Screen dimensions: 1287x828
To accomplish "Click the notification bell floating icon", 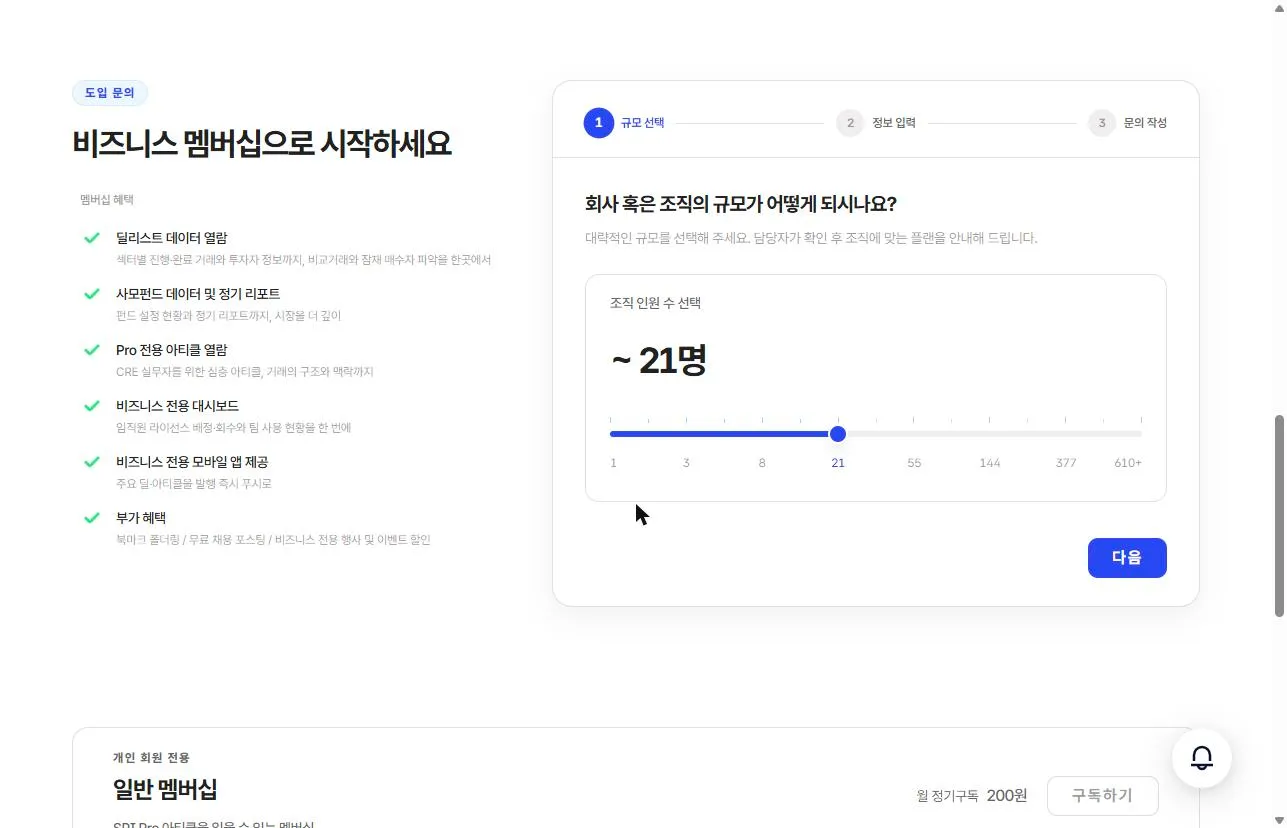I will pos(1201,758).
